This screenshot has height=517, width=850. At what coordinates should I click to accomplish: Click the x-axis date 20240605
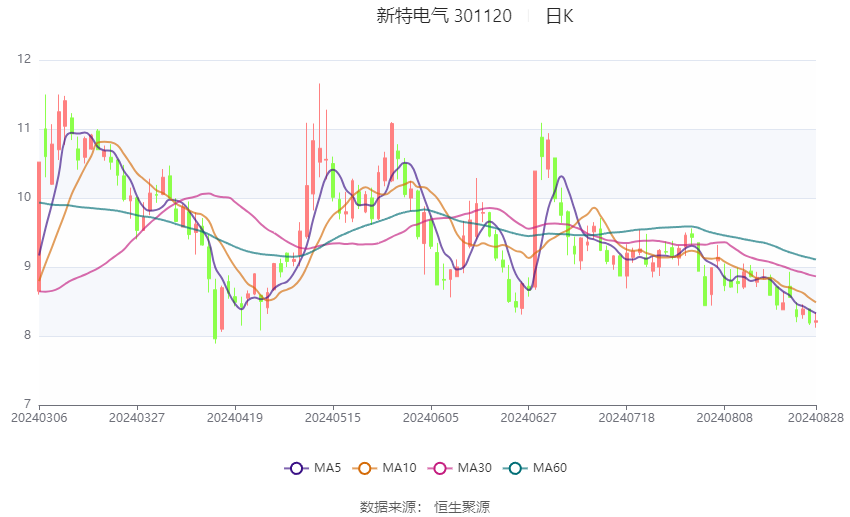click(x=430, y=418)
